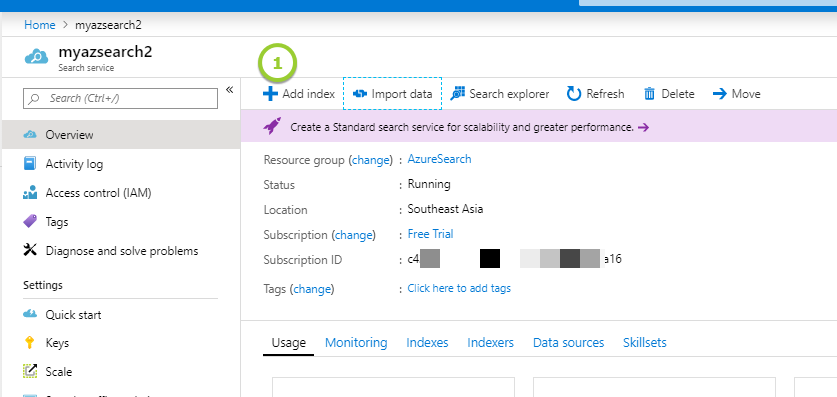Image resolution: width=837 pixels, height=397 pixels.
Task: Open Diagnose and solve problems
Action: [121, 250]
